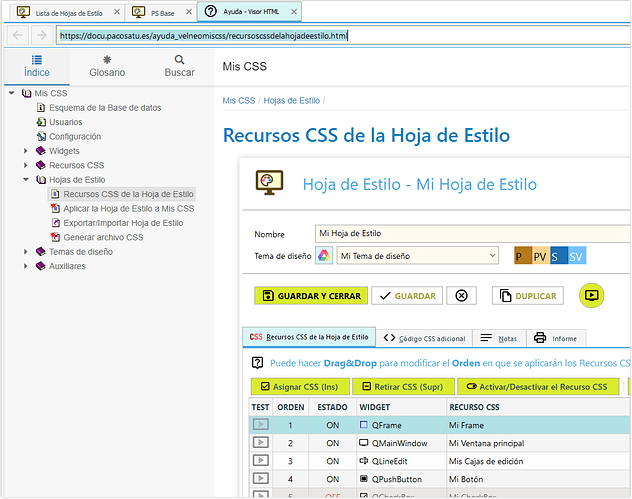This screenshot has width=632, height=499.
Task: Click the Hojas de Estilo breadcrumb link
Action: click(292, 100)
